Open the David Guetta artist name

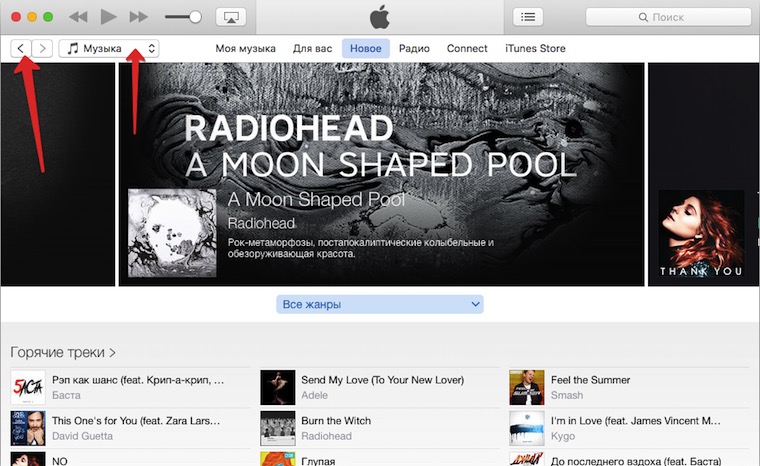click(82, 436)
